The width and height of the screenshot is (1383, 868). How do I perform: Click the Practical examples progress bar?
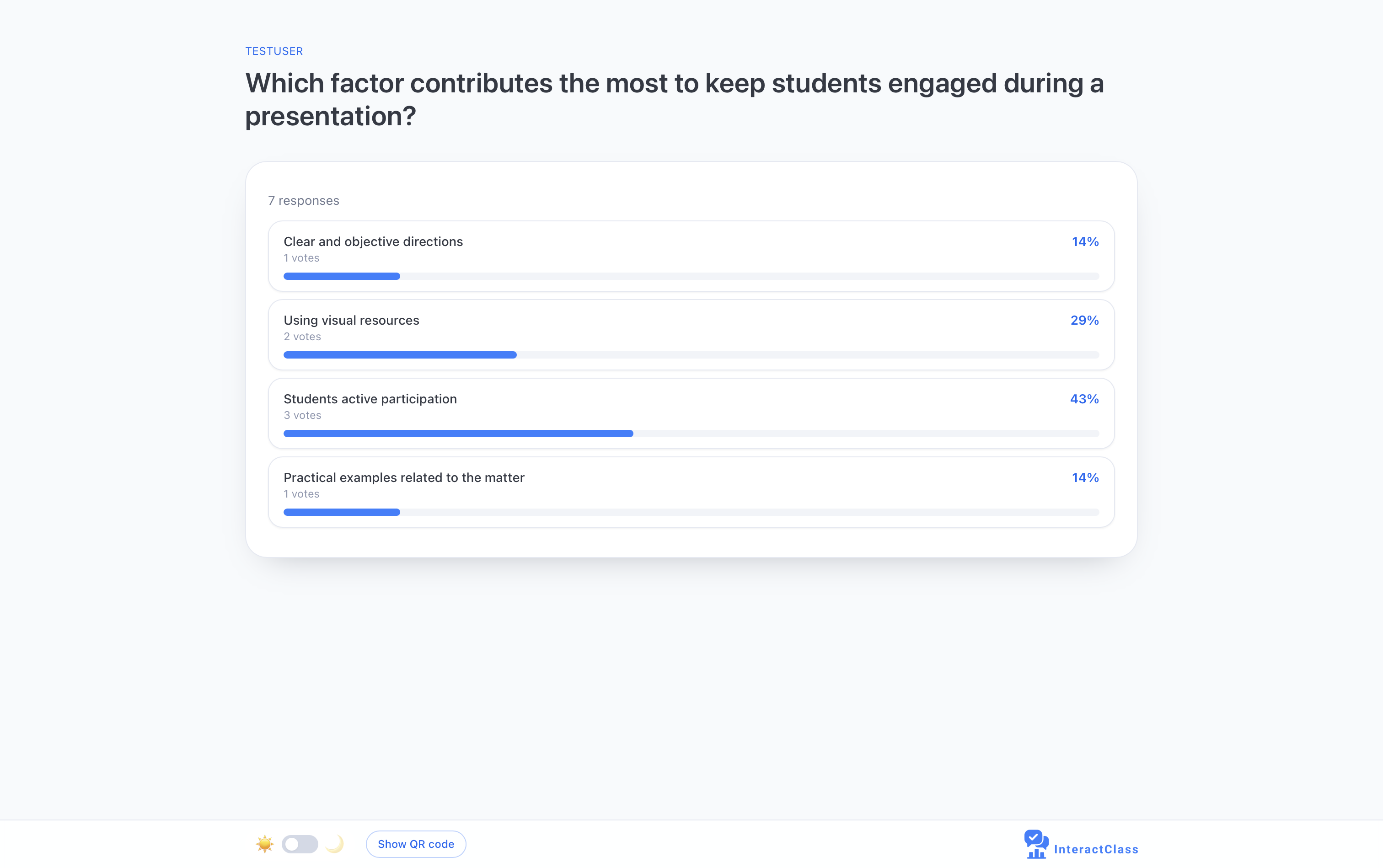click(x=691, y=512)
